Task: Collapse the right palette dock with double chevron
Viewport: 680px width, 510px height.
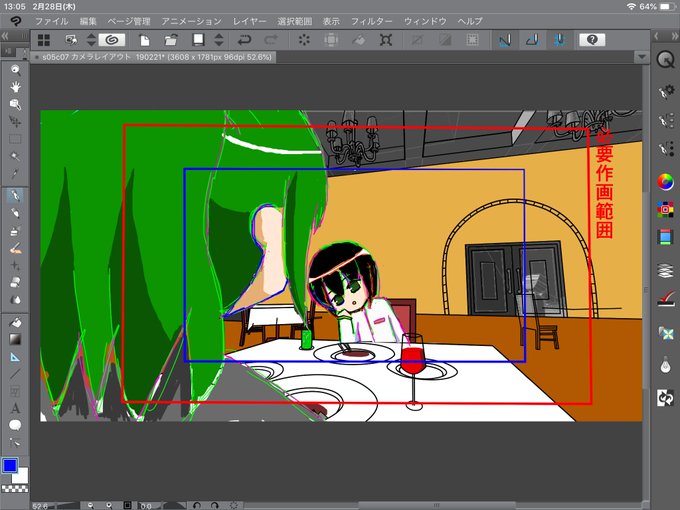Action: (674, 36)
